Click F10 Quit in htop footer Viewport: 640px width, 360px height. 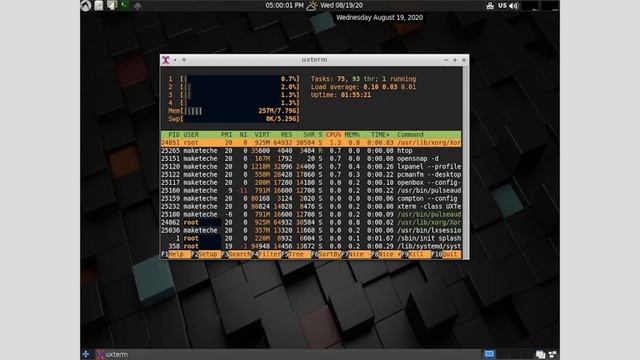click(446, 254)
